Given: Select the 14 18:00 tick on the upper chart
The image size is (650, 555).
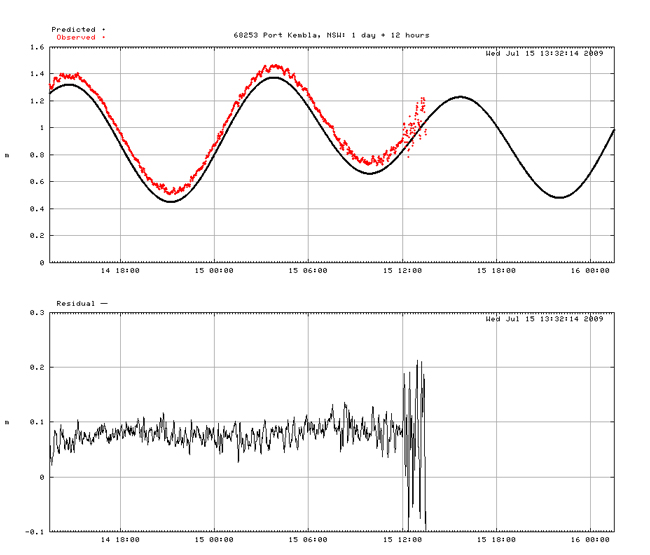Looking at the screenshot, I should [120, 270].
